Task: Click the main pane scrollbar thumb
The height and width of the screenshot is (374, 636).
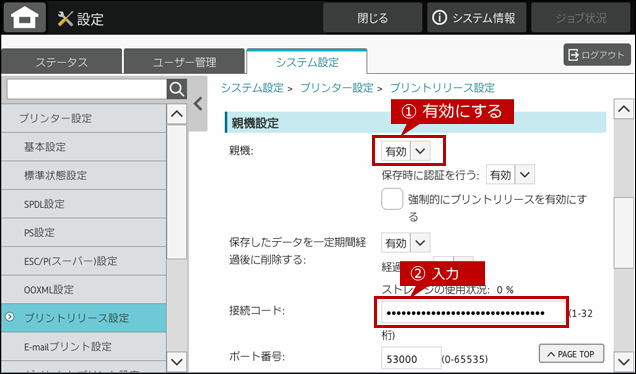Action: click(623, 233)
